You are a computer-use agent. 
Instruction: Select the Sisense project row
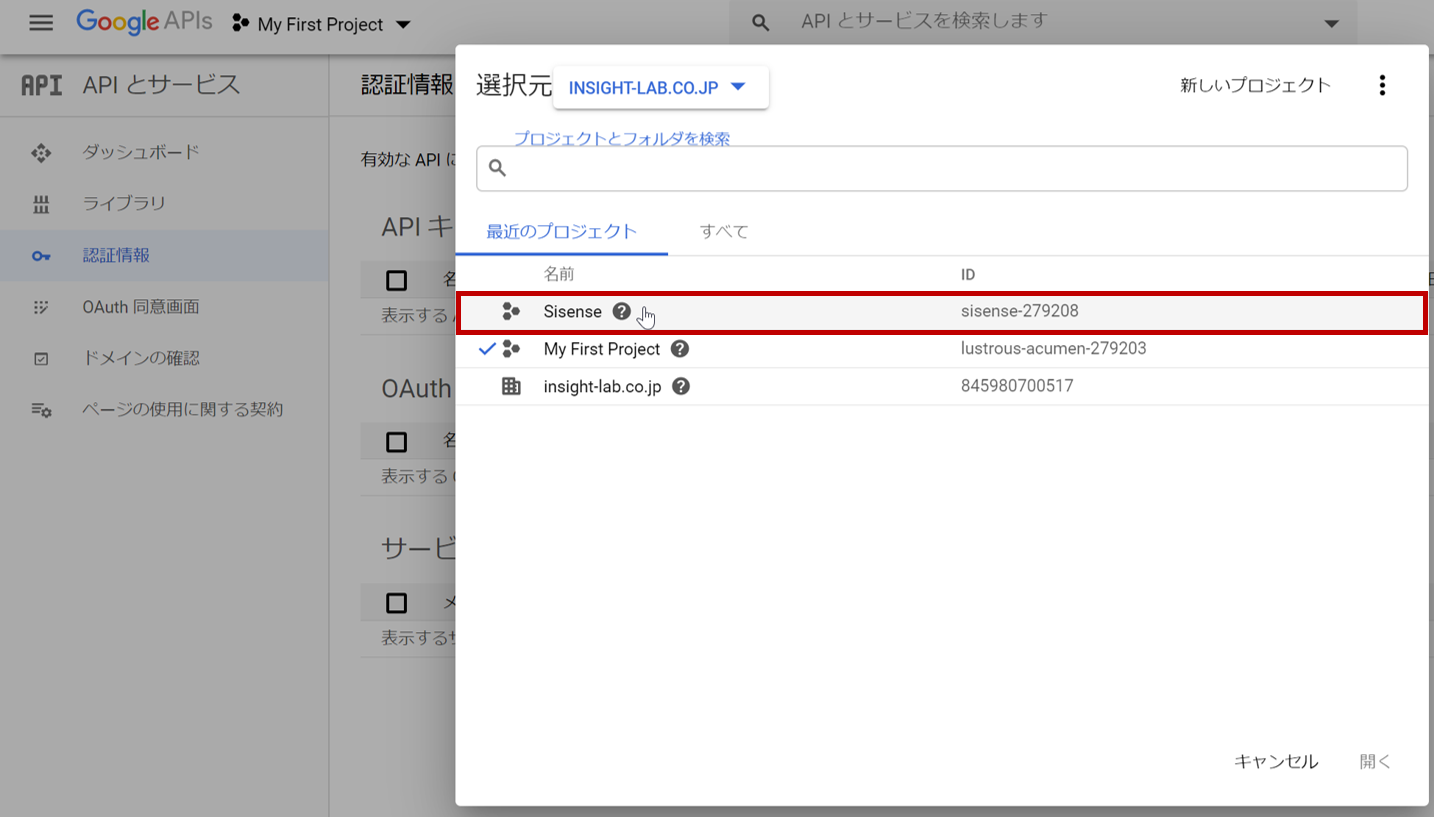pyautogui.click(x=942, y=312)
